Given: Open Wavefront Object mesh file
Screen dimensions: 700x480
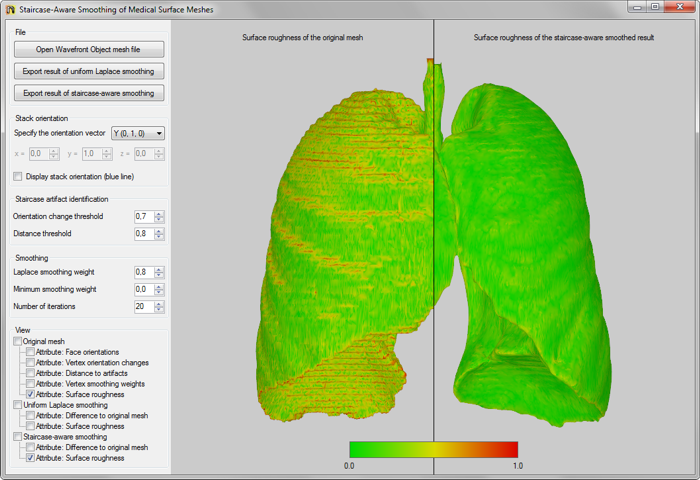Looking at the screenshot, I should point(89,50).
